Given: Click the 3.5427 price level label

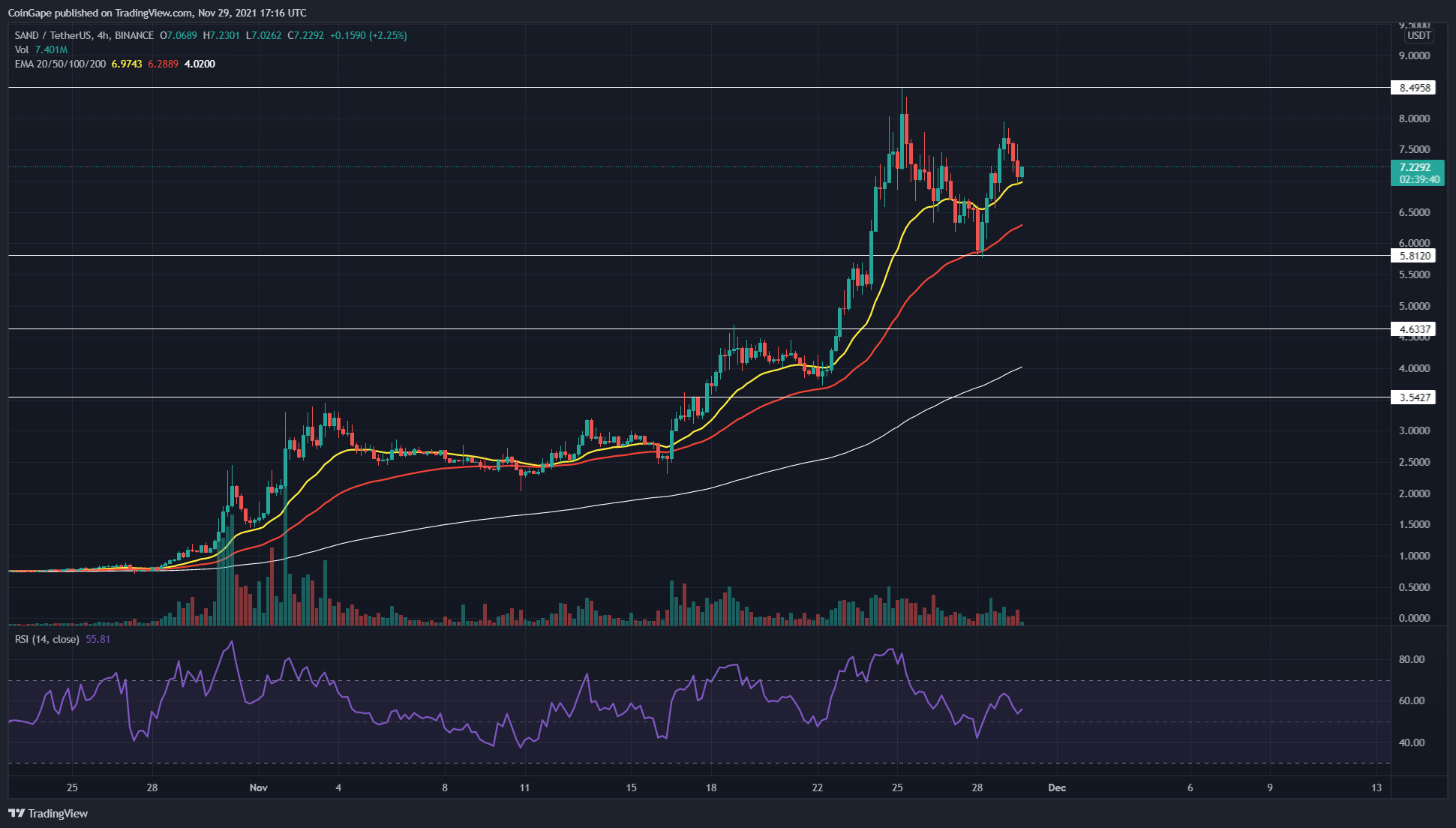Looking at the screenshot, I should point(1413,397).
